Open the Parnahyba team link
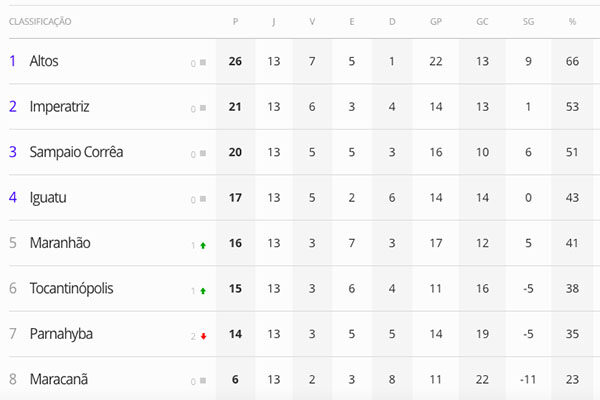 pos(61,334)
